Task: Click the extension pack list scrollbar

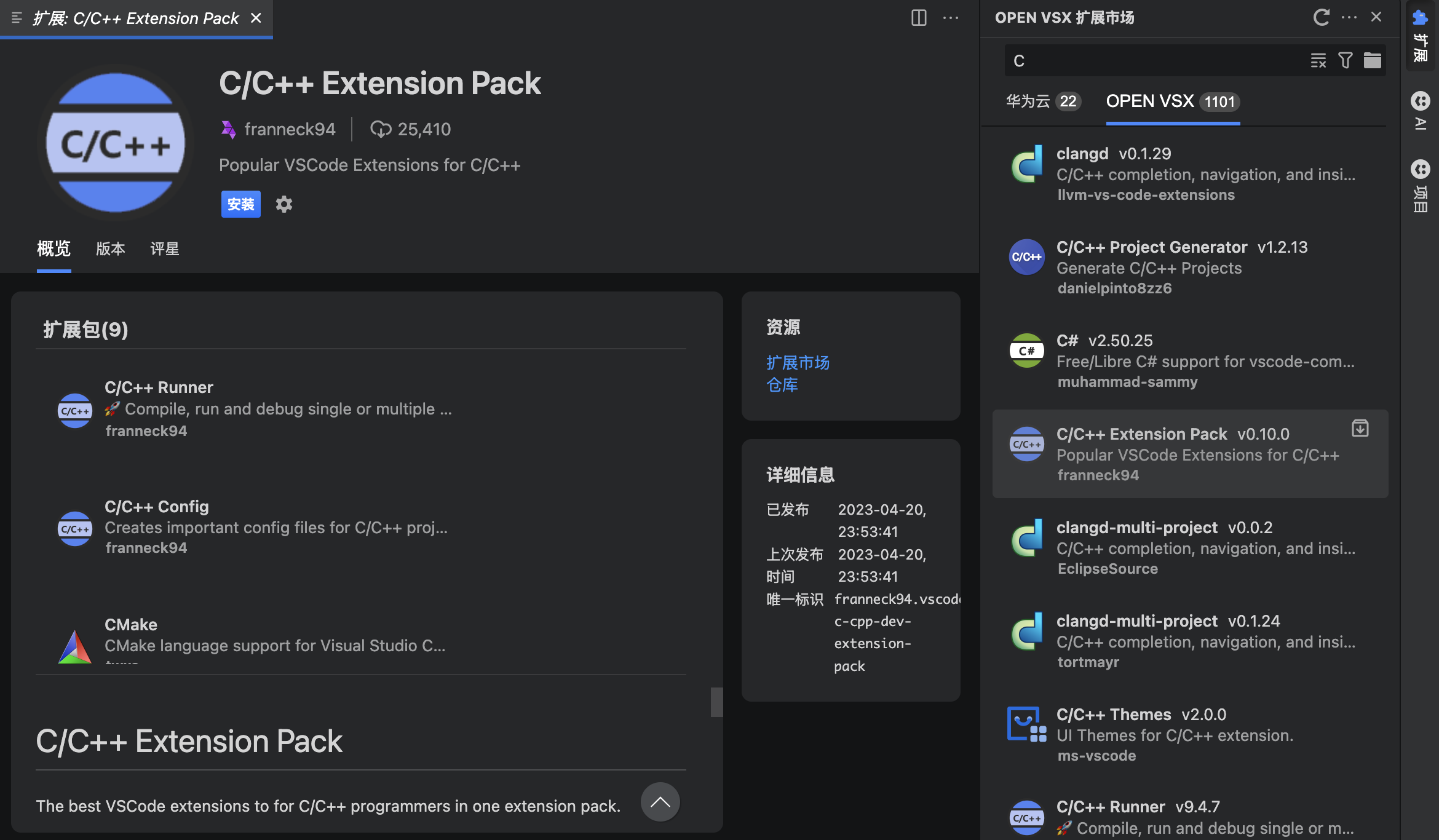Action: pyautogui.click(x=716, y=702)
